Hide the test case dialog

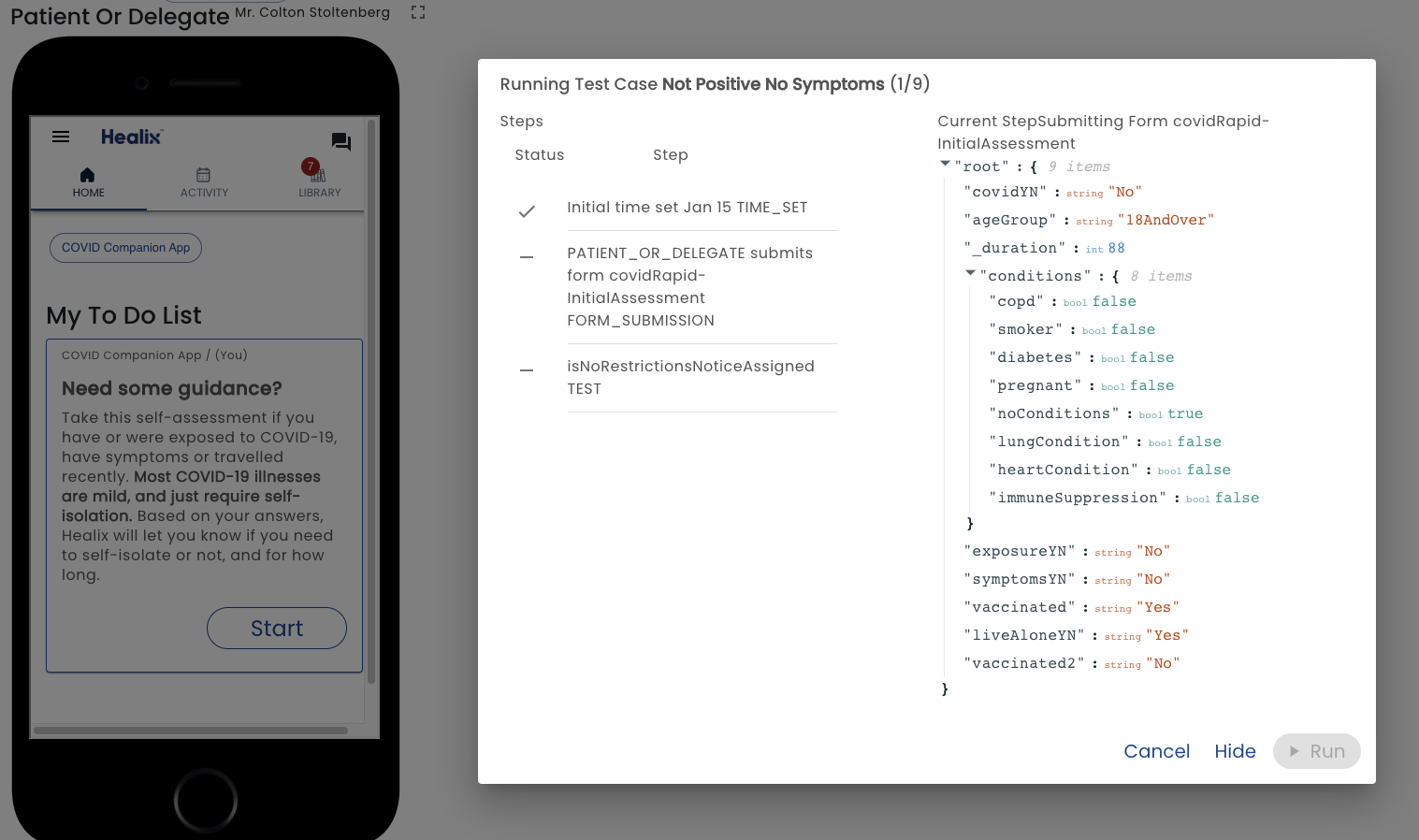point(1235,751)
